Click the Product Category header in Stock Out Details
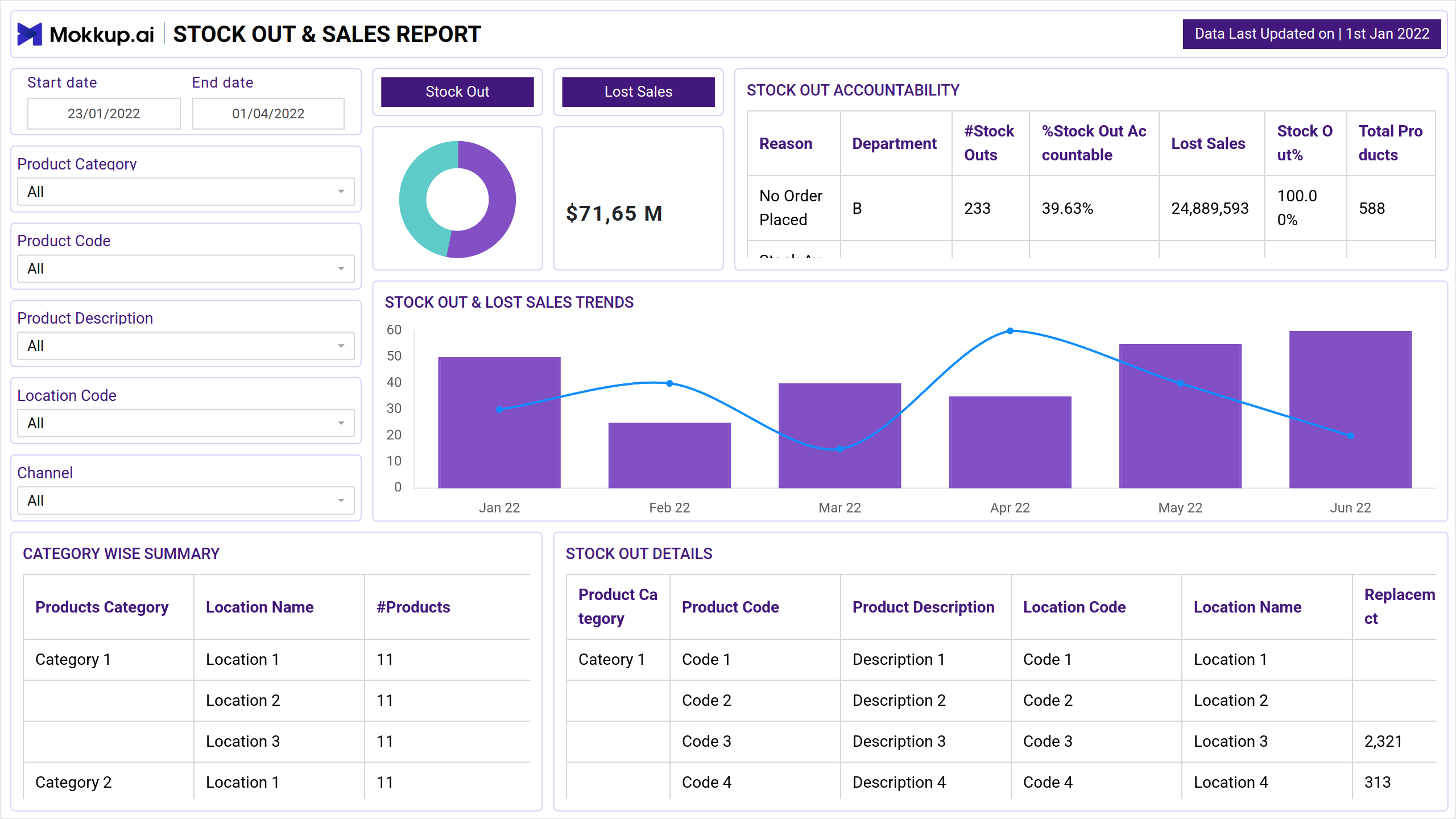This screenshot has height=819, width=1456. tap(618, 606)
